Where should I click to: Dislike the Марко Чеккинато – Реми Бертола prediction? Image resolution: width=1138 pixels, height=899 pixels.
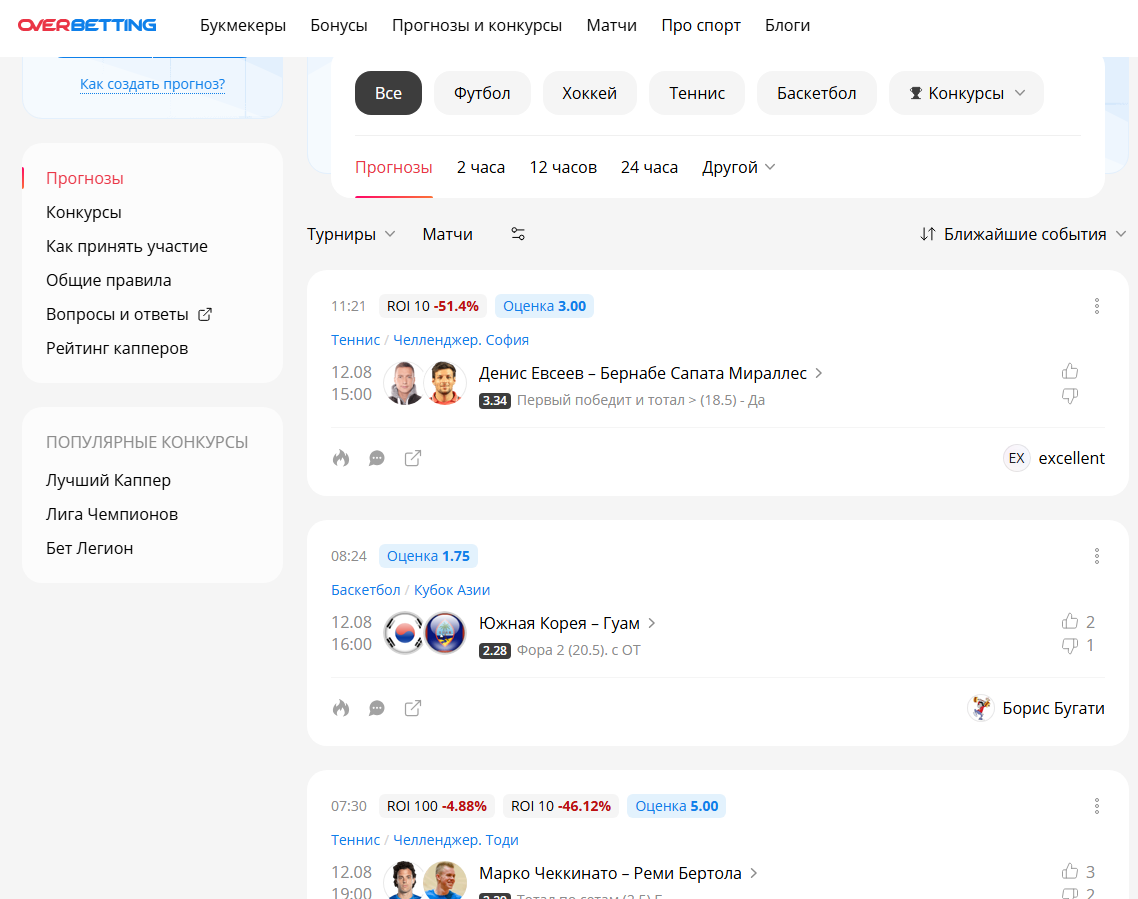(1069, 895)
